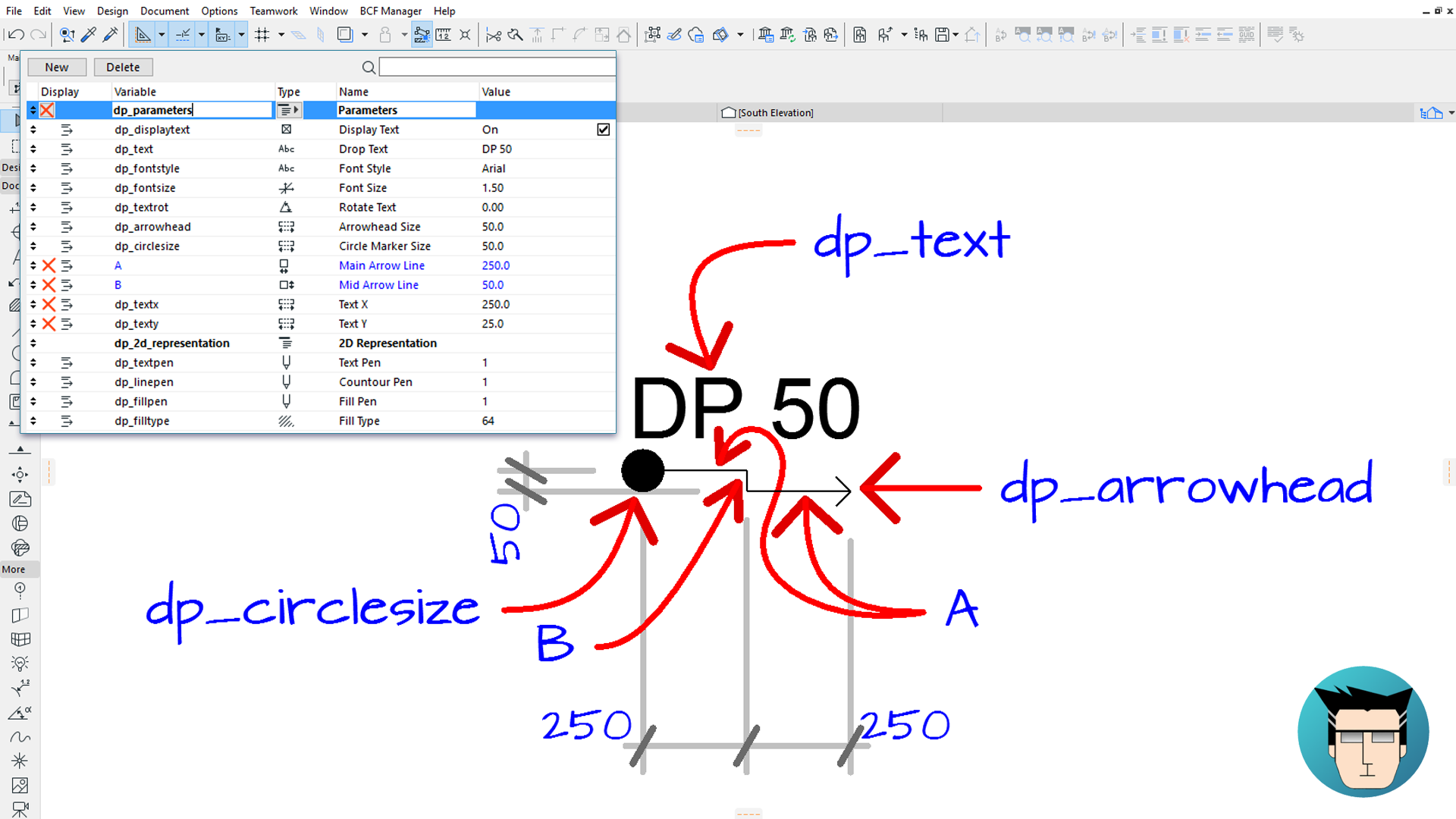Viewport: 1456px width, 819px height.
Task: Open dropdown arrow next to grid snap
Action: pyautogui.click(x=281, y=35)
